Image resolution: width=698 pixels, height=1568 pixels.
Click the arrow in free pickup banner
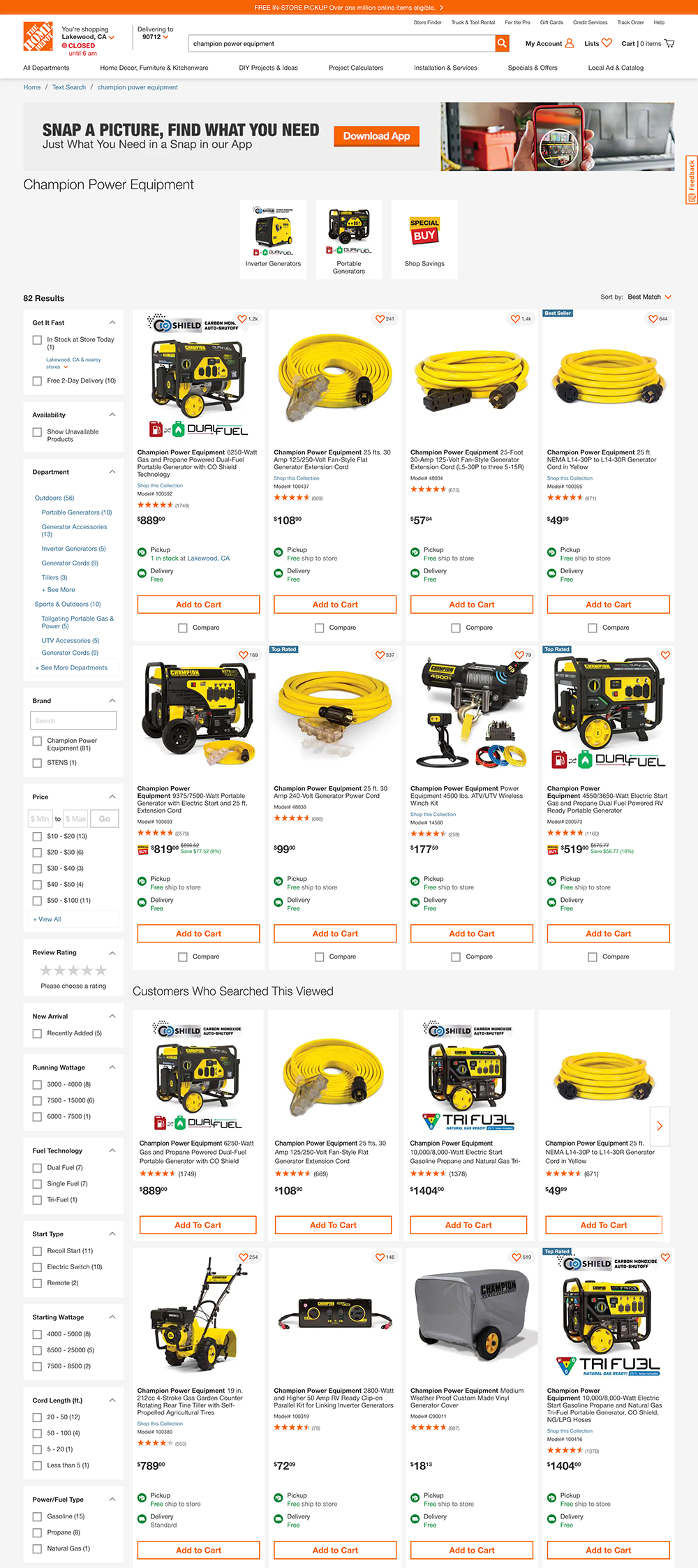[x=441, y=8]
